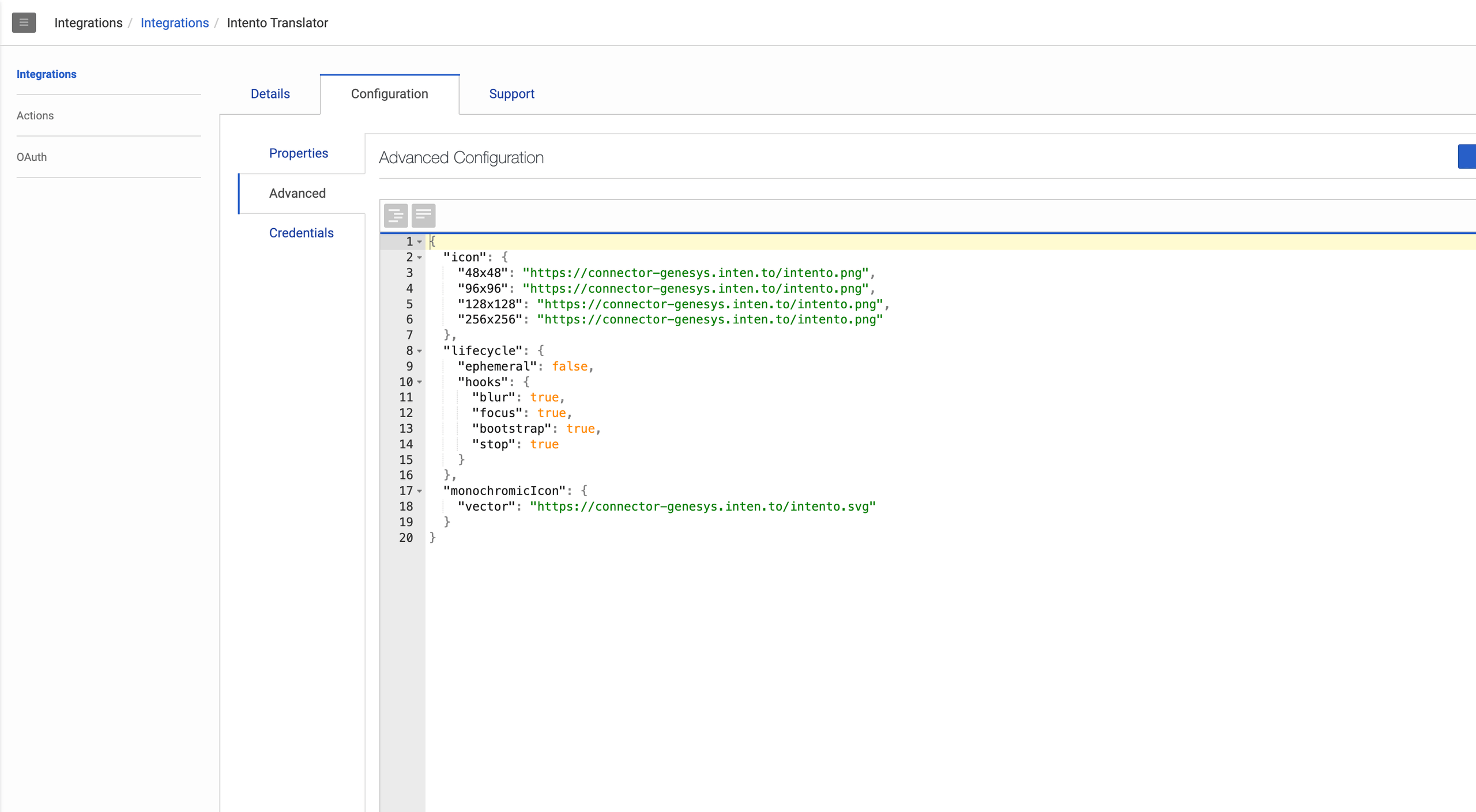Screen dimensions: 1476x812
Task: Open Integrations in the left sidebar
Action: (x=46, y=74)
